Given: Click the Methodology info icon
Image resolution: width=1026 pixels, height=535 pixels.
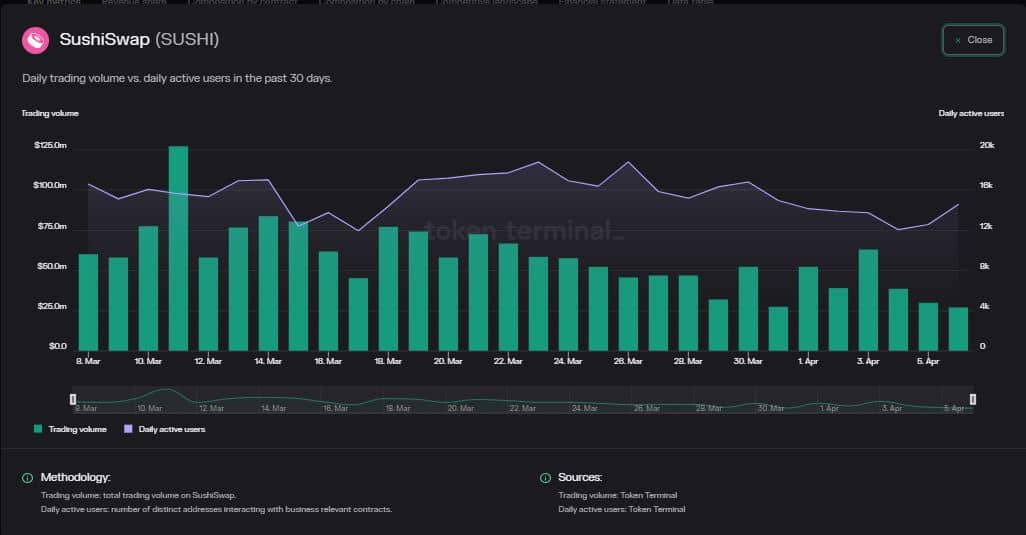Looking at the screenshot, I should click(x=27, y=478).
